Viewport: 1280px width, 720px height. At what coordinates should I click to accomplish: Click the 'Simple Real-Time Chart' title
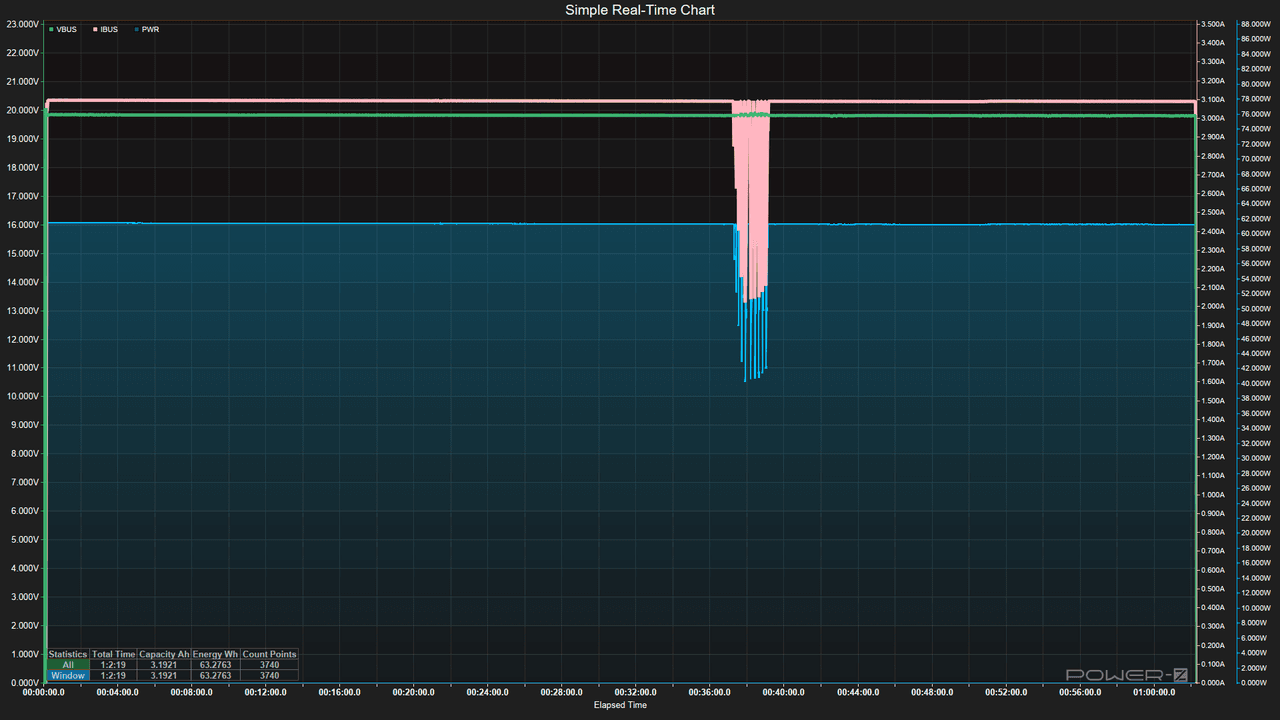[640, 10]
